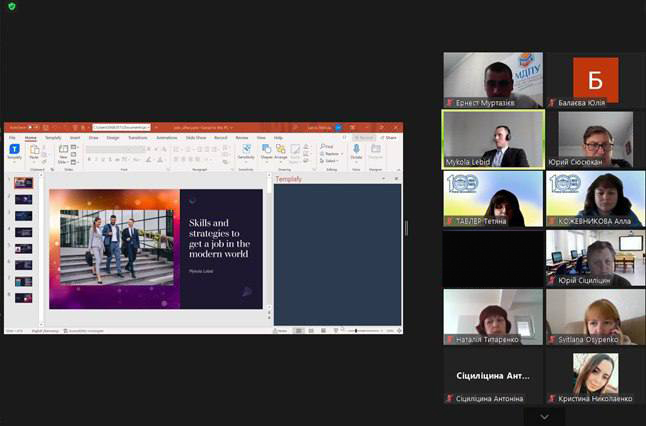Viewport: 646px width, 426px height.
Task: Click the Paste icon in Clipboard group
Action: [34, 151]
